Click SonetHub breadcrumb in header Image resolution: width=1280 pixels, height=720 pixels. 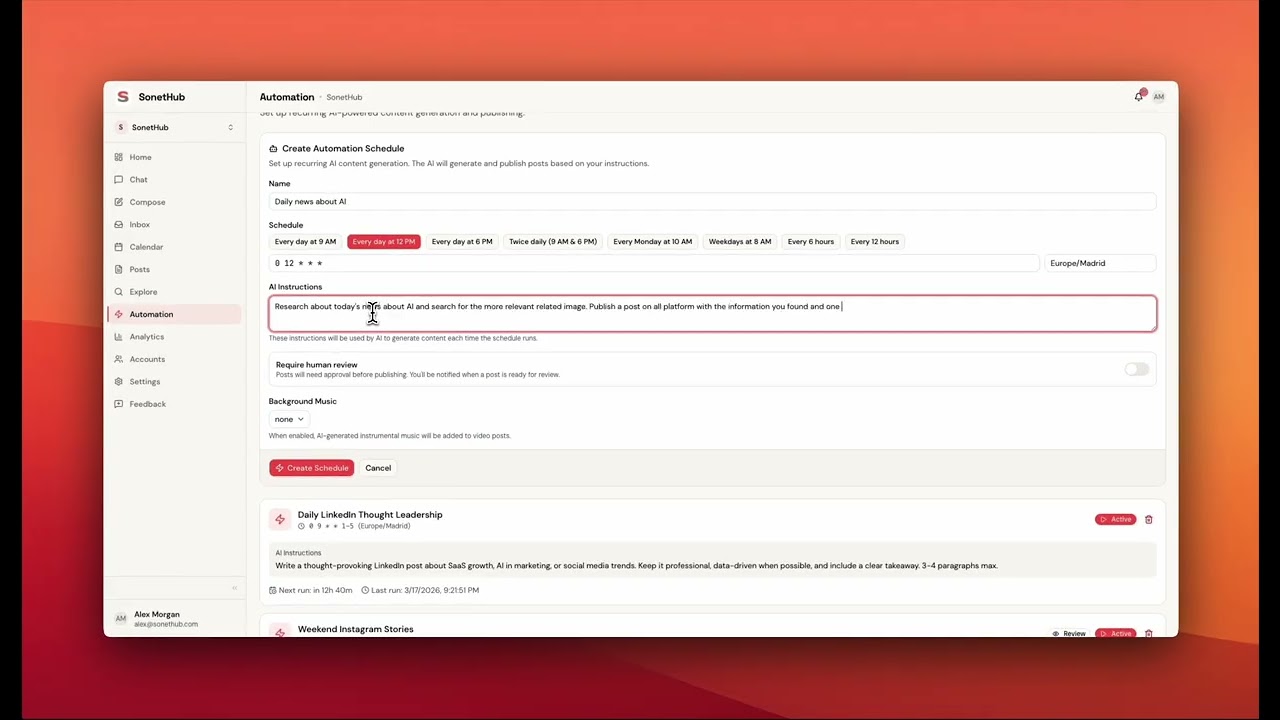(x=344, y=97)
